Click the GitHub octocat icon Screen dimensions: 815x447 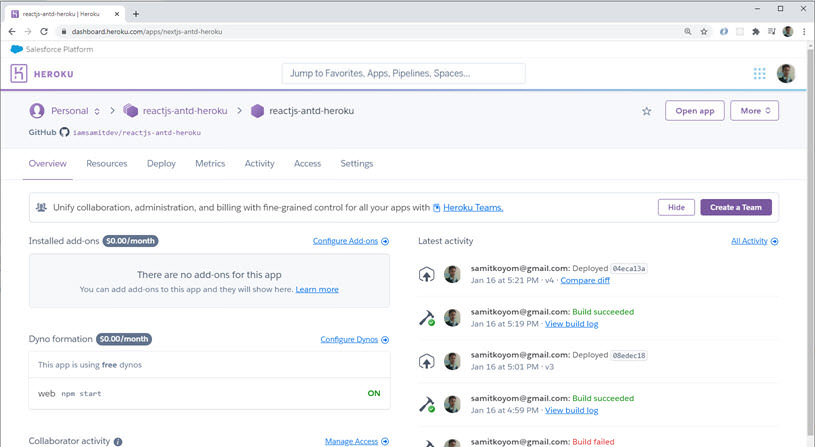pos(64,132)
